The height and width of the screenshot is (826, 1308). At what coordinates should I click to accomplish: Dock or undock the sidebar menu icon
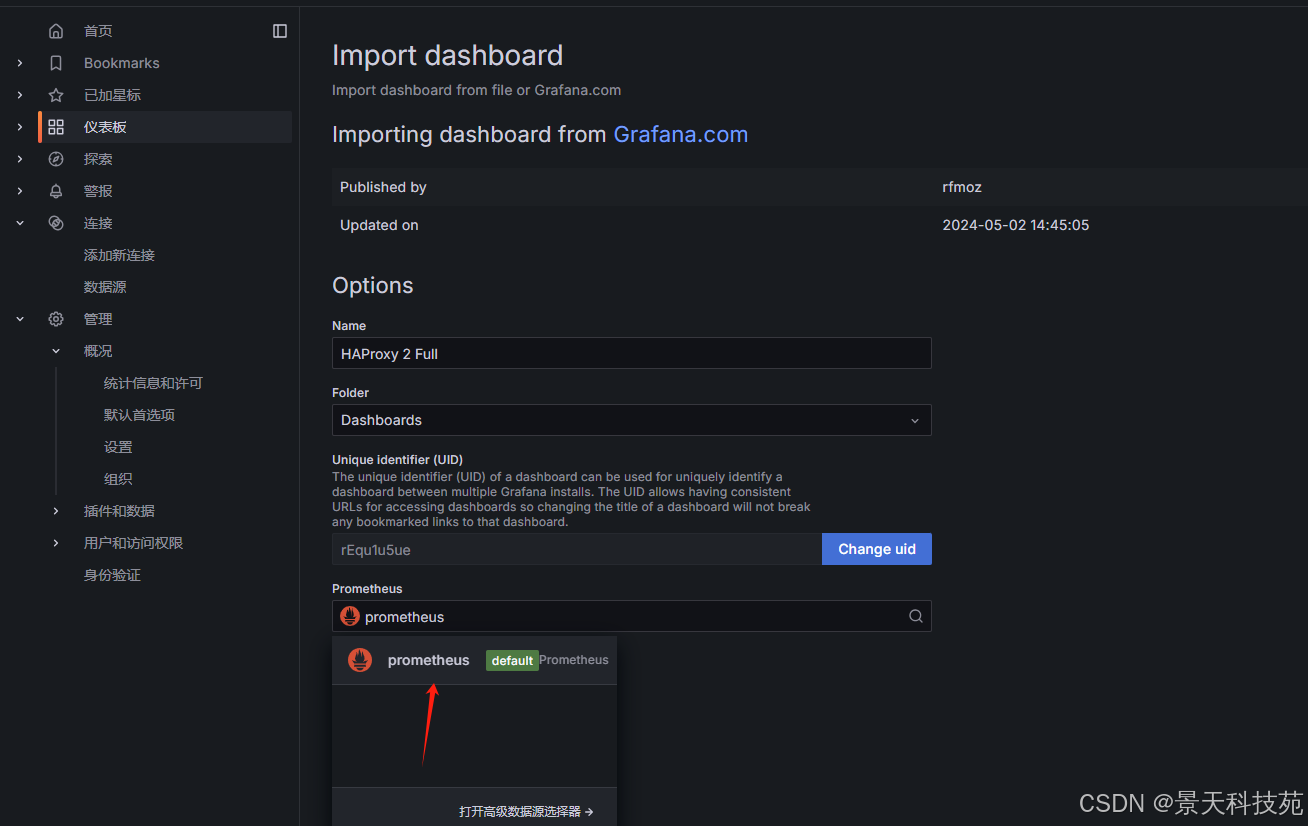coord(280,31)
